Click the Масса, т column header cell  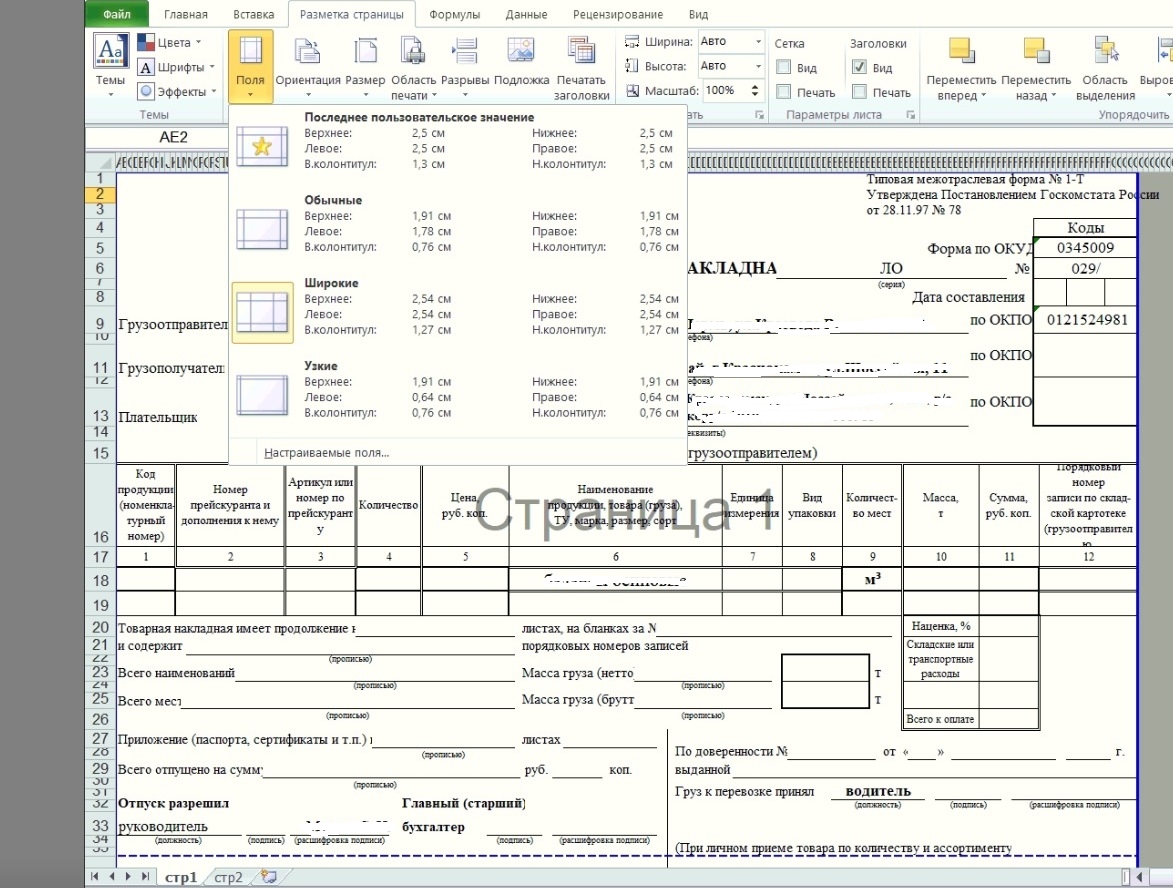pos(940,505)
